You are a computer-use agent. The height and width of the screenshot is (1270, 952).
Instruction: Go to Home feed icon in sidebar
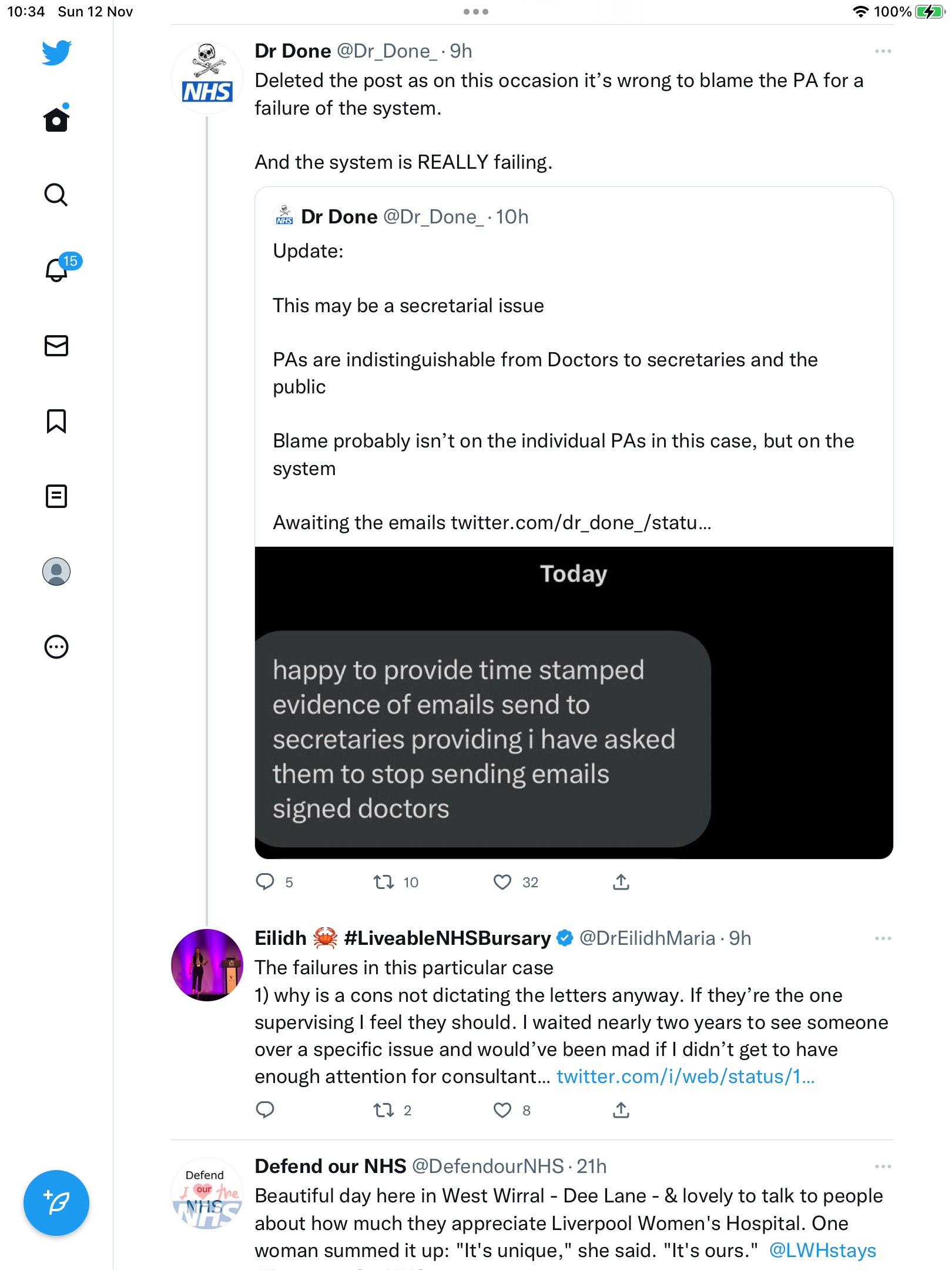point(56,119)
